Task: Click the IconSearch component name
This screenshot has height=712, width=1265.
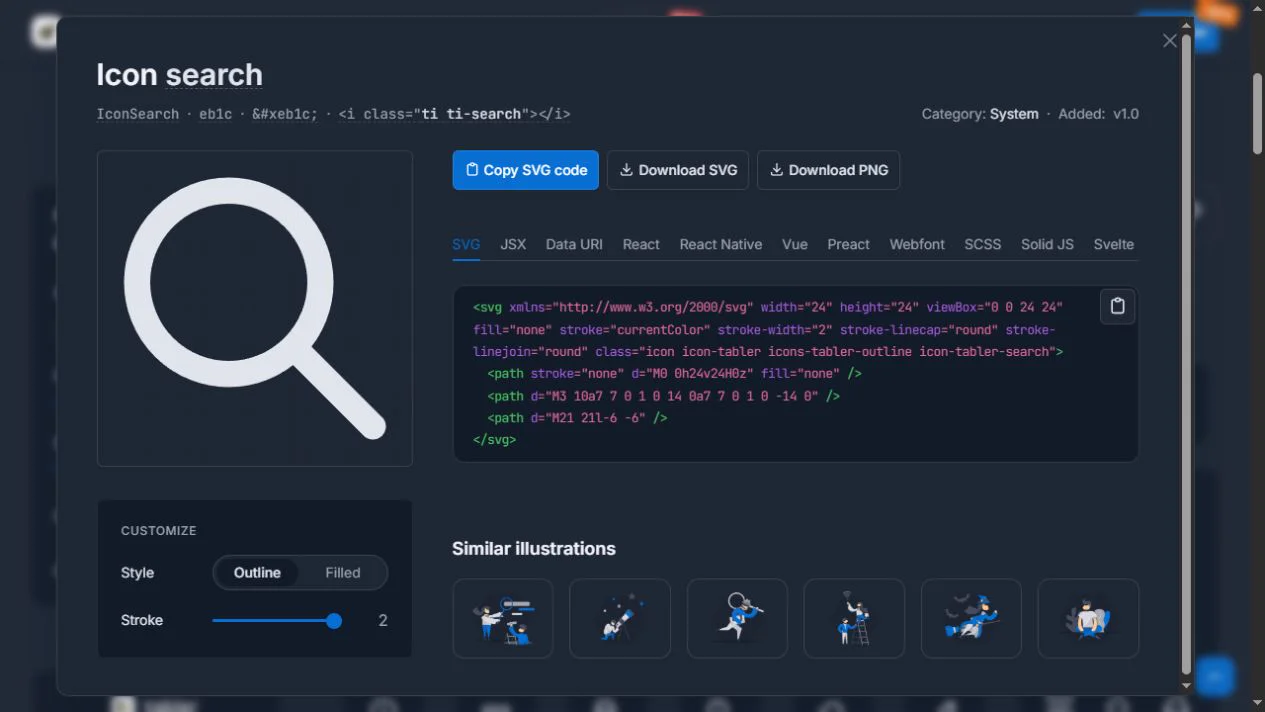Action: 138,114
